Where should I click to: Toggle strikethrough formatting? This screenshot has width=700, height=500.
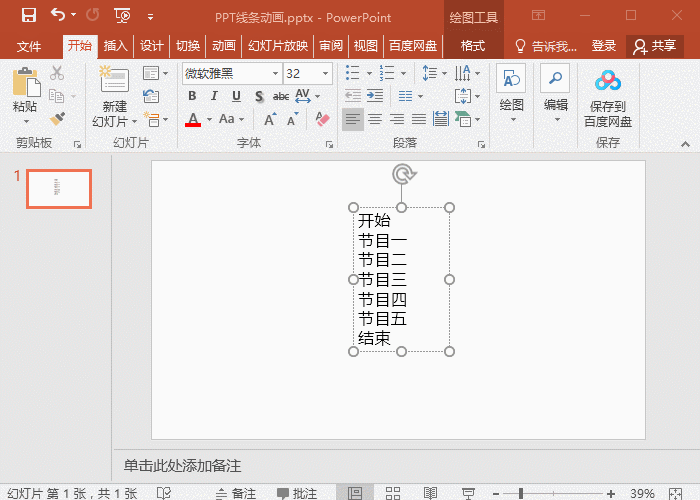click(281, 96)
